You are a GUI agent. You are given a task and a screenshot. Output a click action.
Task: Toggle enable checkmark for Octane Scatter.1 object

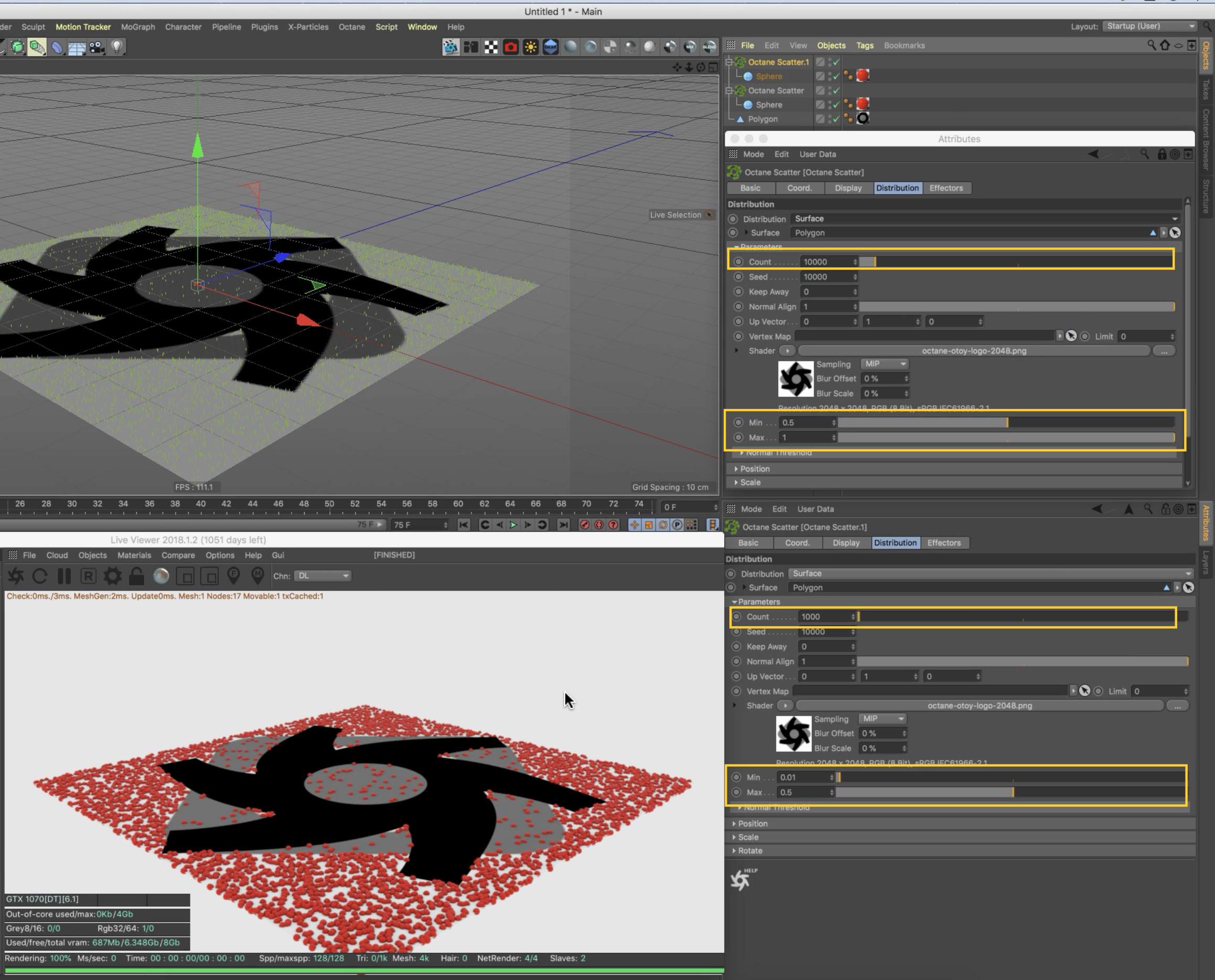pos(836,62)
